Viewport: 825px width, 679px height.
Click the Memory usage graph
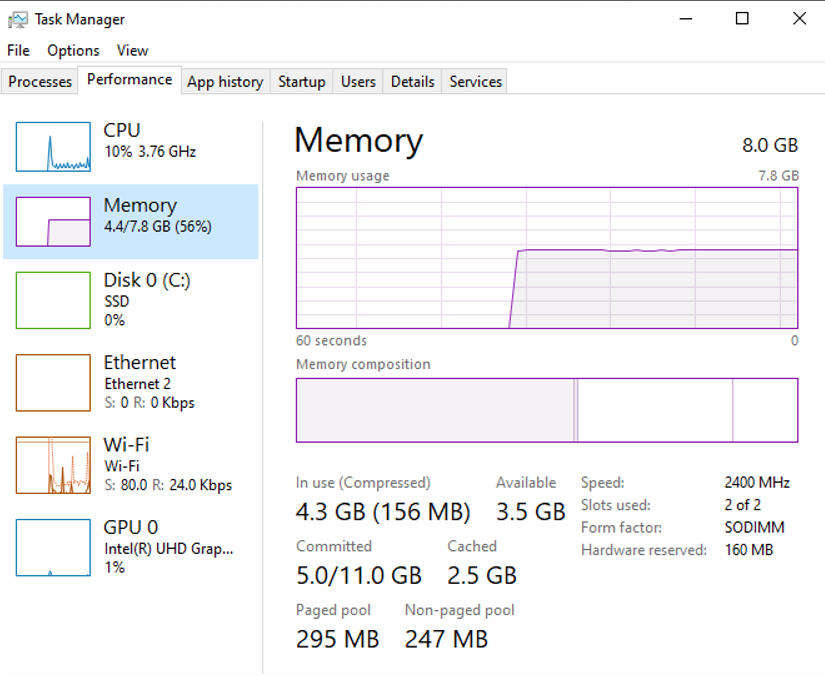coord(546,258)
